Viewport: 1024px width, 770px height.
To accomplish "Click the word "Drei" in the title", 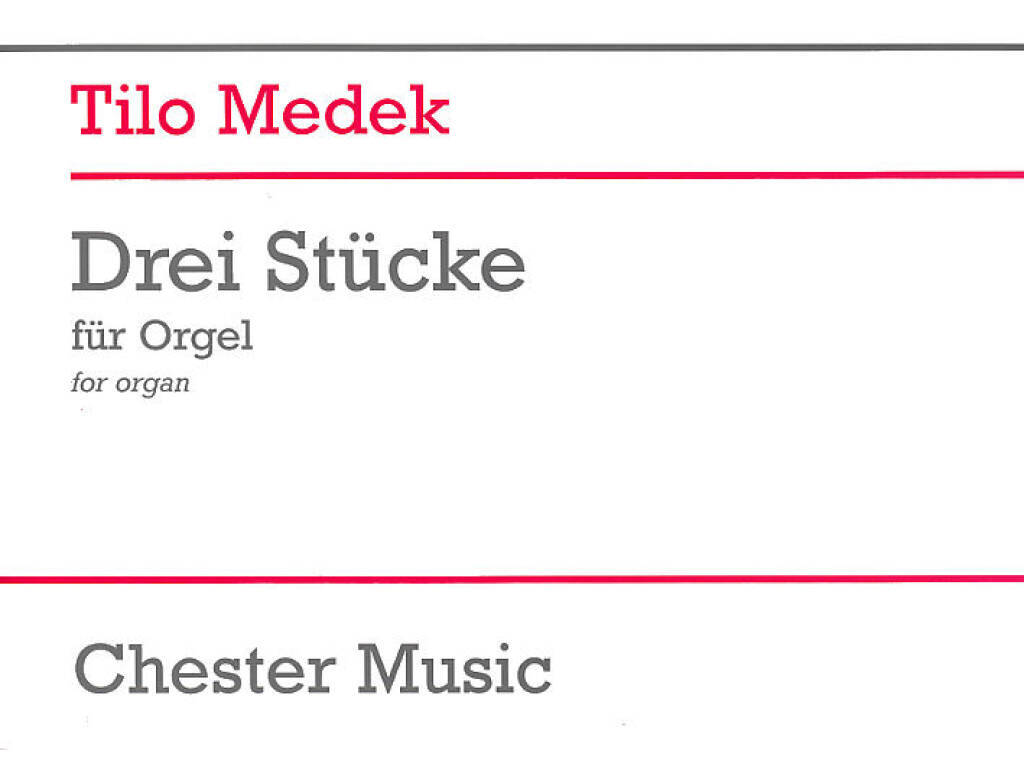I will point(155,264).
